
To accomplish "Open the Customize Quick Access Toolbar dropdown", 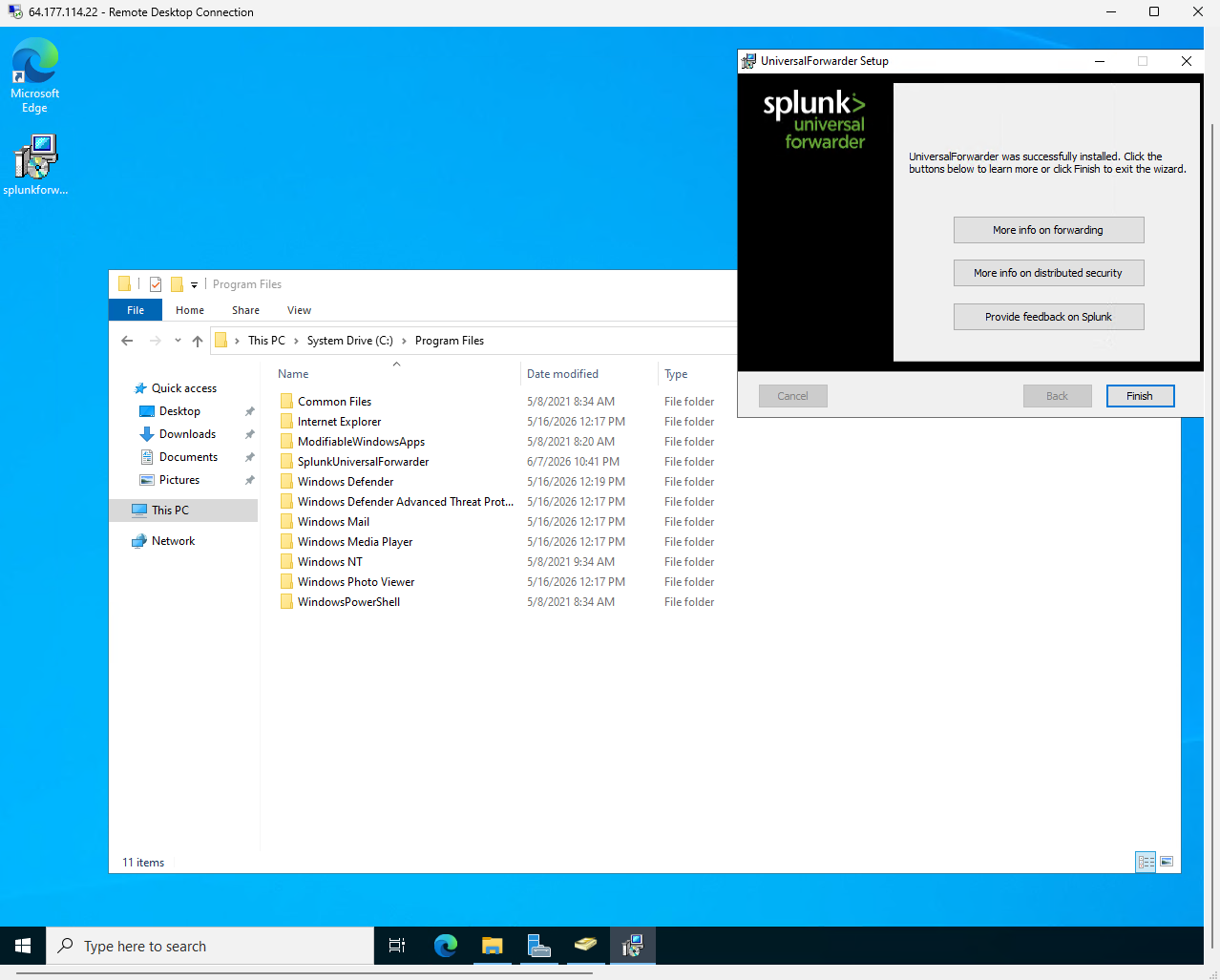I will pos(194,284).
